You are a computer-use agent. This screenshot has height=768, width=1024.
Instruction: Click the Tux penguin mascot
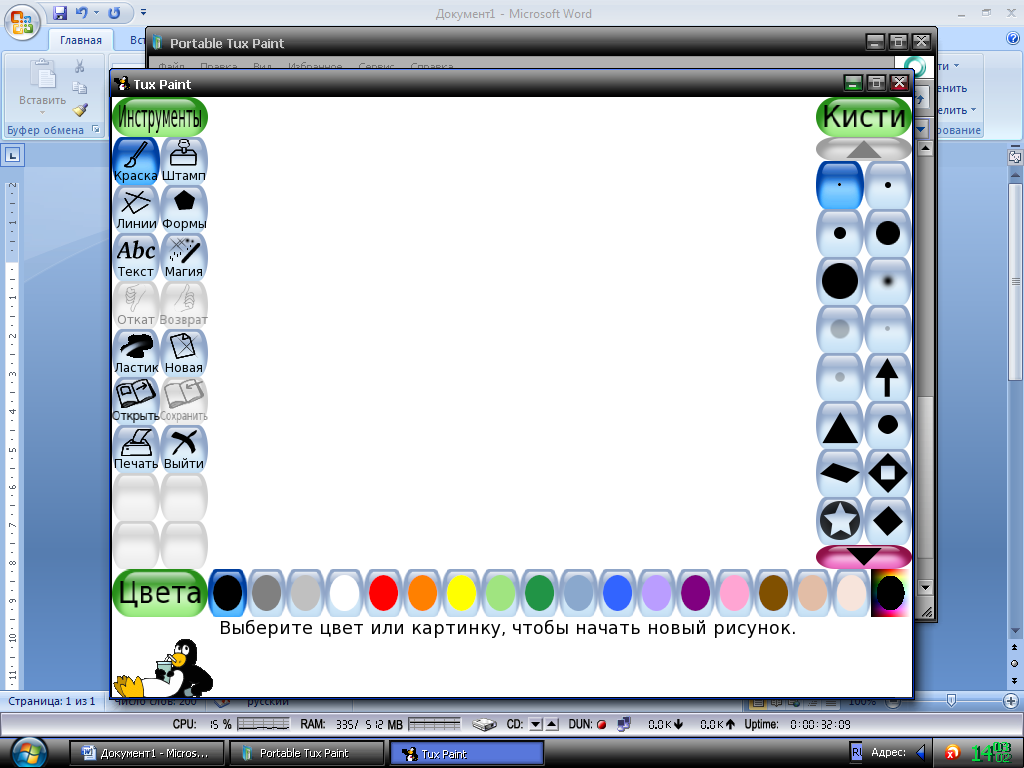pos(164,668)
